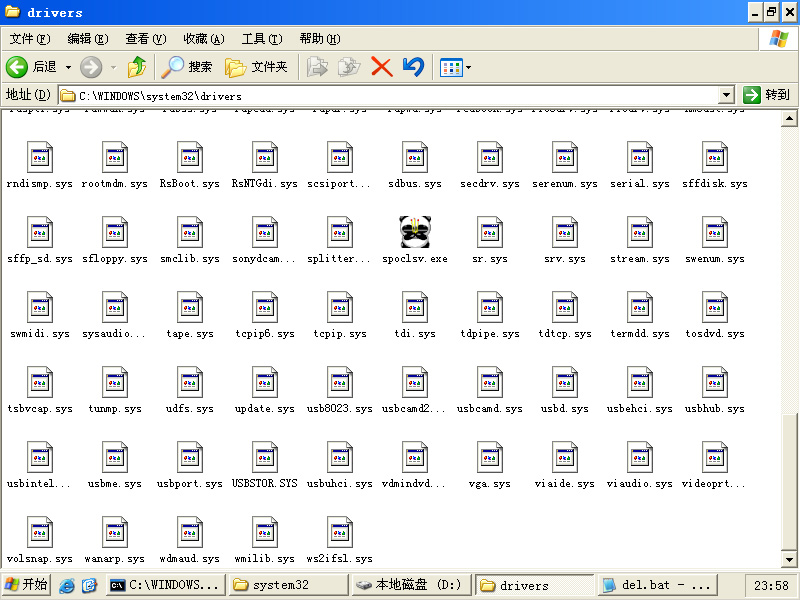
Task: Select the USBSTOR.SYS file icon
Action: pos(265,457)
